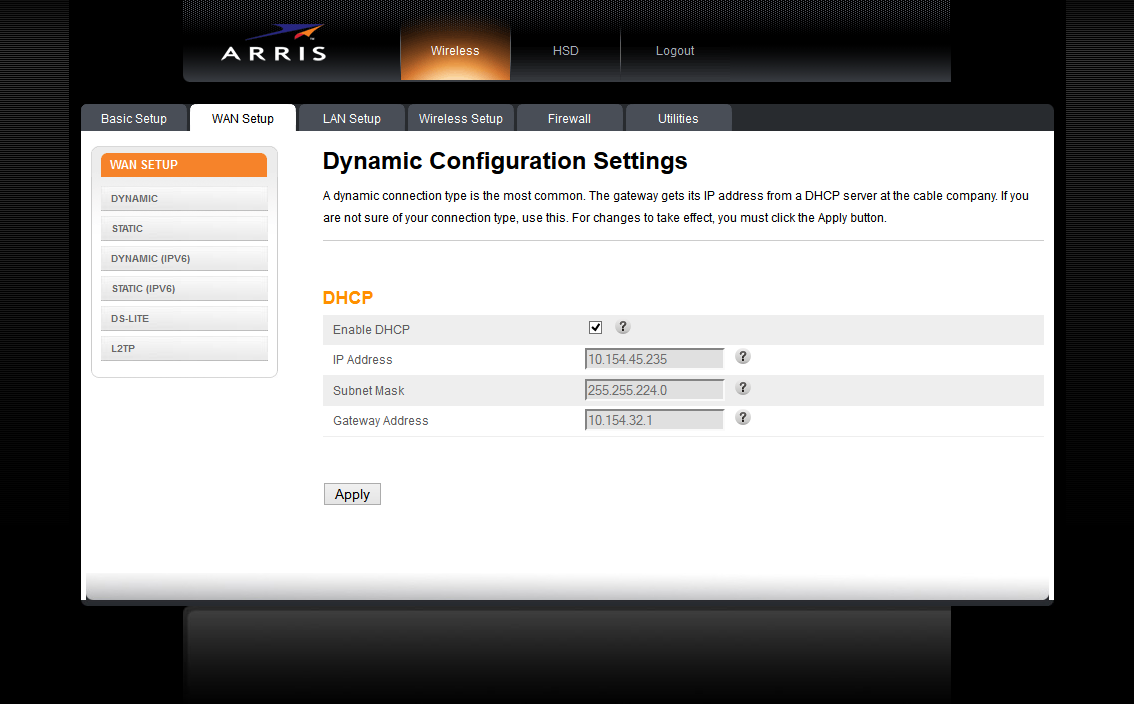Open the Utilities tab

[x=678, y=119]
